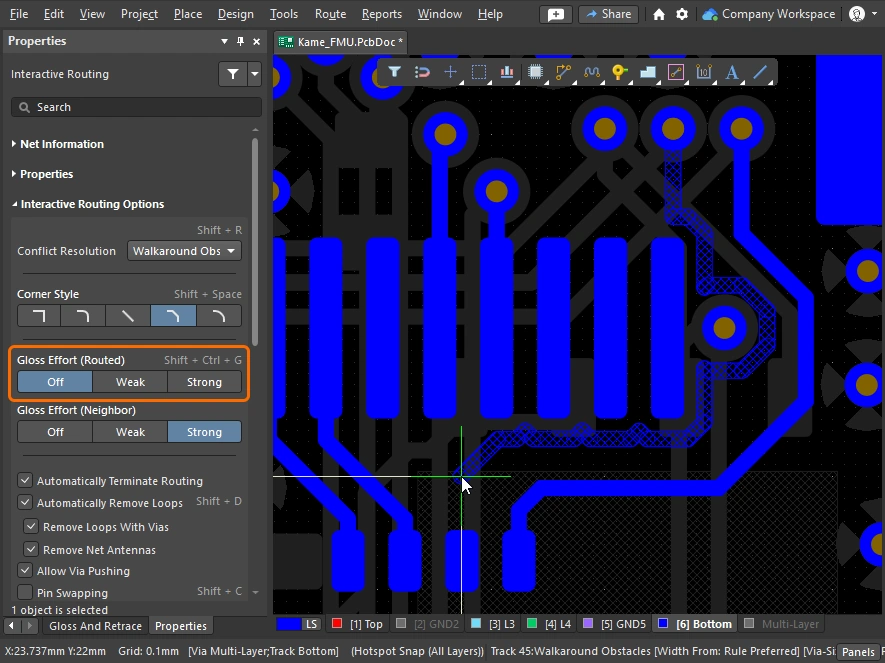
Task: Open the Route menu
Action: click(330, 14)
